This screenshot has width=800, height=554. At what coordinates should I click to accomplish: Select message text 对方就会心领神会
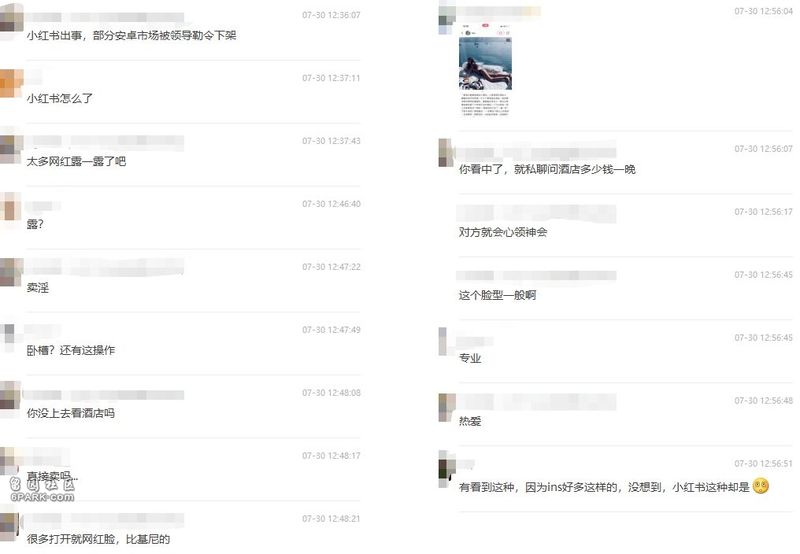point(503,232)
